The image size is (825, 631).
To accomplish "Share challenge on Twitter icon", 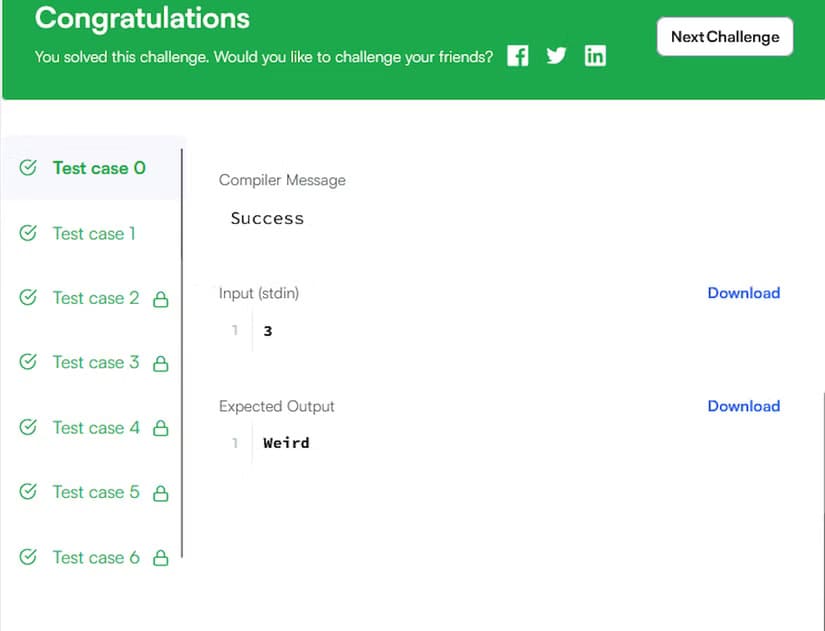I will (x=556, y=56).
